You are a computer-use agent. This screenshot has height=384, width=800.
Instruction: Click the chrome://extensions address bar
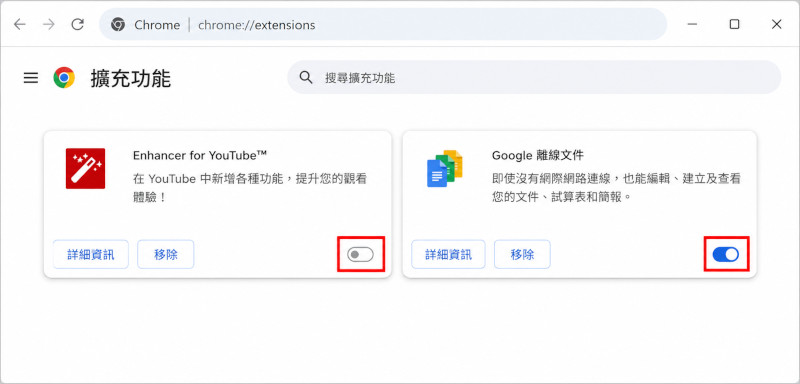tap(383, 24)
